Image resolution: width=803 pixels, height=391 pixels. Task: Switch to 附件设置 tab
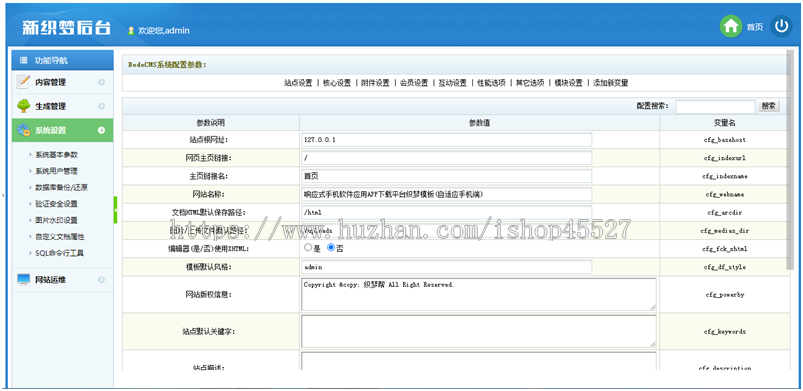coord(375,83)
